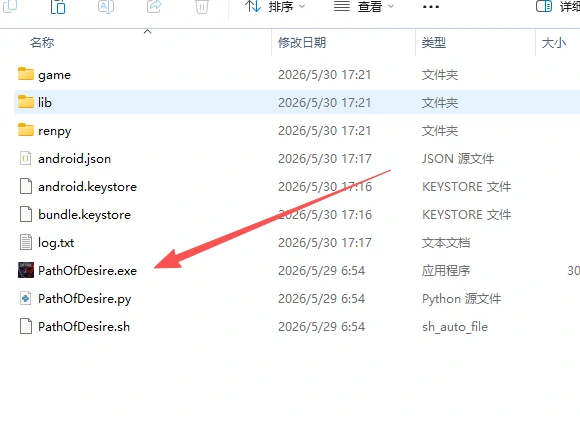Viewport: 580px width, 423px height.
Task: Click the PathOfDesire.exe application icon
Action: 26,270
